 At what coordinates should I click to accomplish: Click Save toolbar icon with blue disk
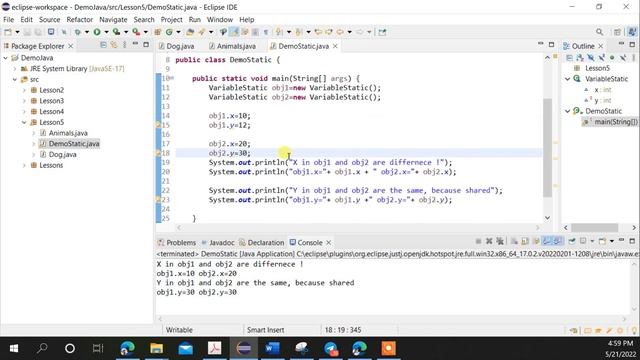click(51, 32)
